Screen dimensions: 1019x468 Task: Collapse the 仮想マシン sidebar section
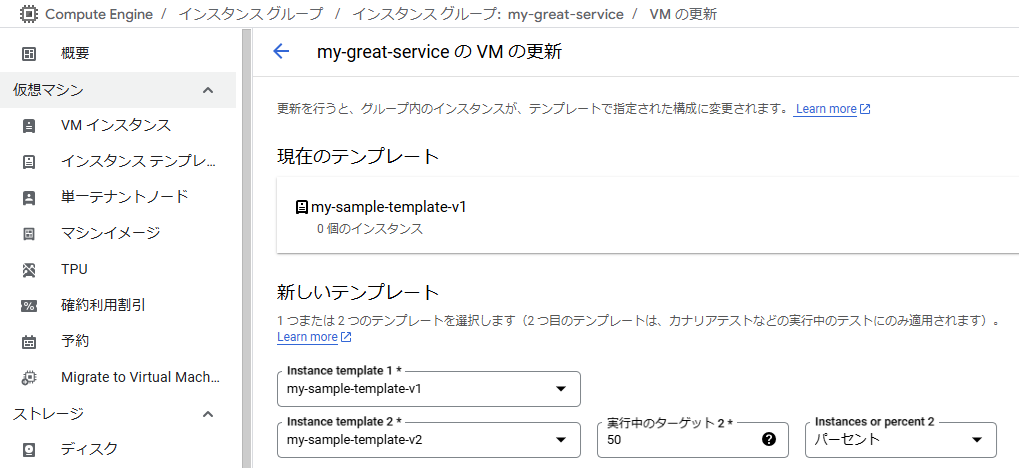pyautogui.click(x=208, y=90)
